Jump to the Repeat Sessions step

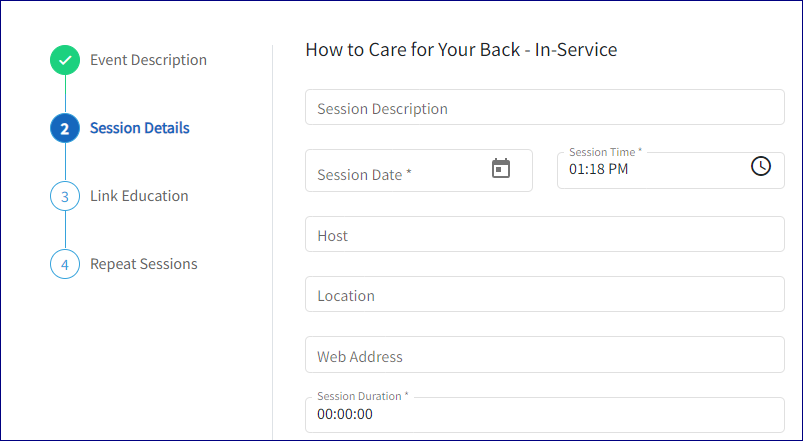tap(143, 264)
